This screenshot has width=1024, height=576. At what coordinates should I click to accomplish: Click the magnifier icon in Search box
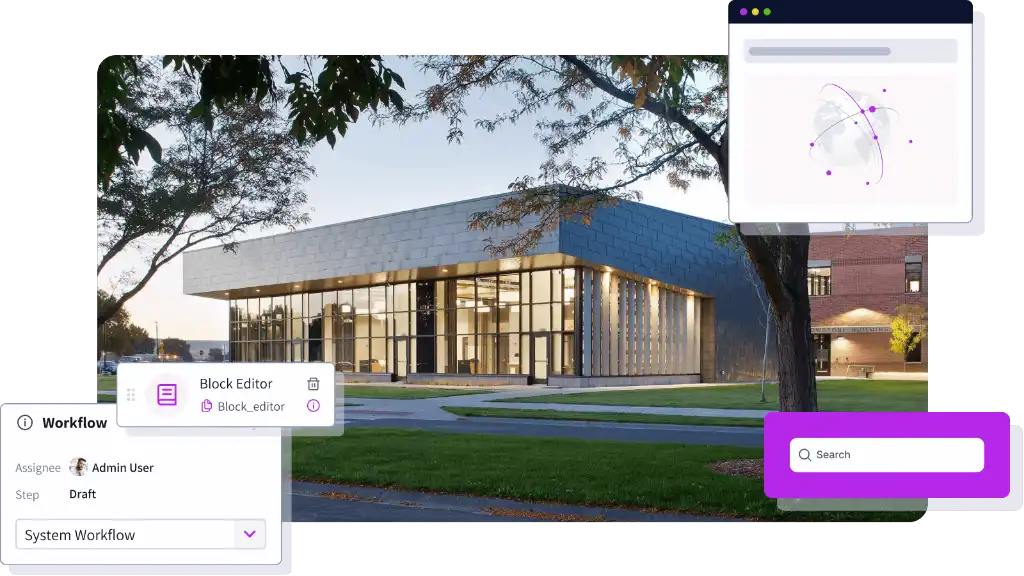[x=805, y=455]
